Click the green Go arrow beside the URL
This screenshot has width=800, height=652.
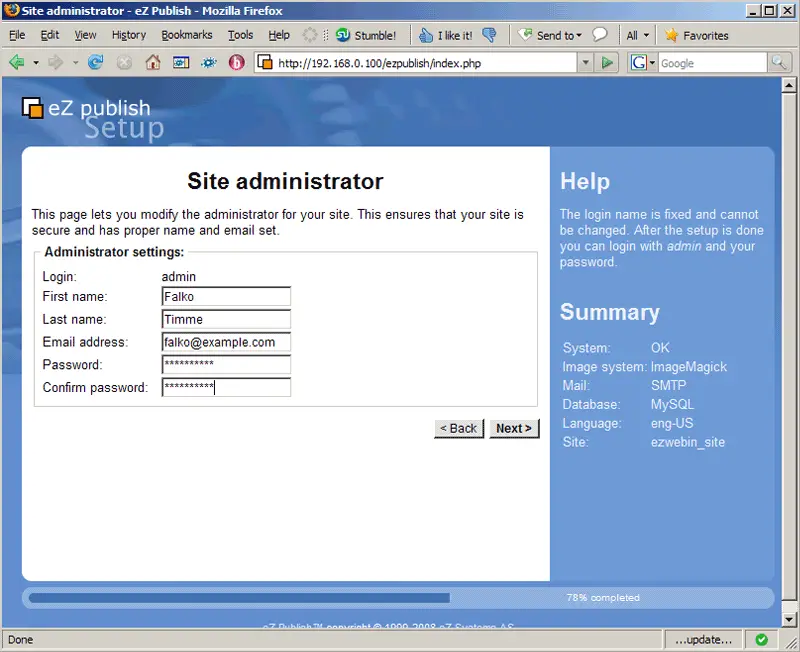[x=607, y=63]
